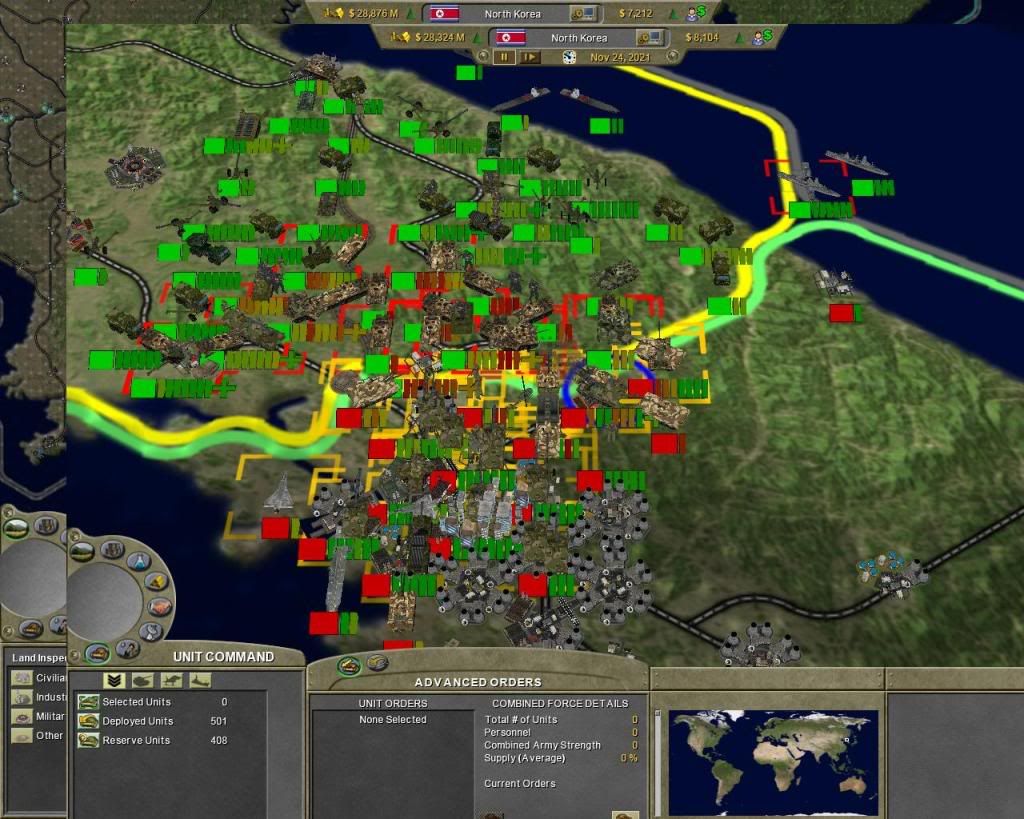Image resolution: width=1024 pixels, height=819 pixels.
Task: Select the warship inside the red brackets
Action: click(808, 184)
